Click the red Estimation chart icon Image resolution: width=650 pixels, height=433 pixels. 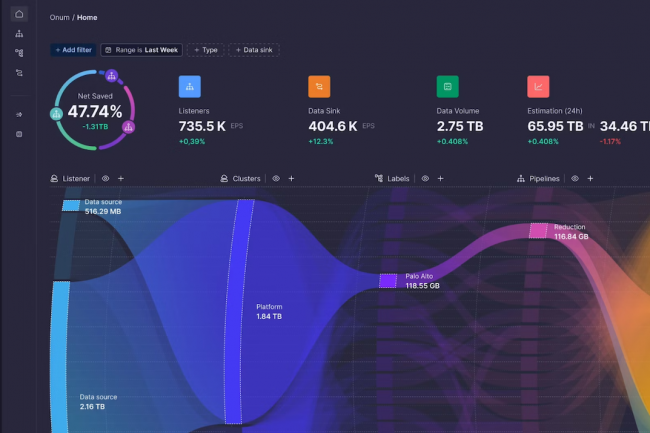click(x=538, y=87)
